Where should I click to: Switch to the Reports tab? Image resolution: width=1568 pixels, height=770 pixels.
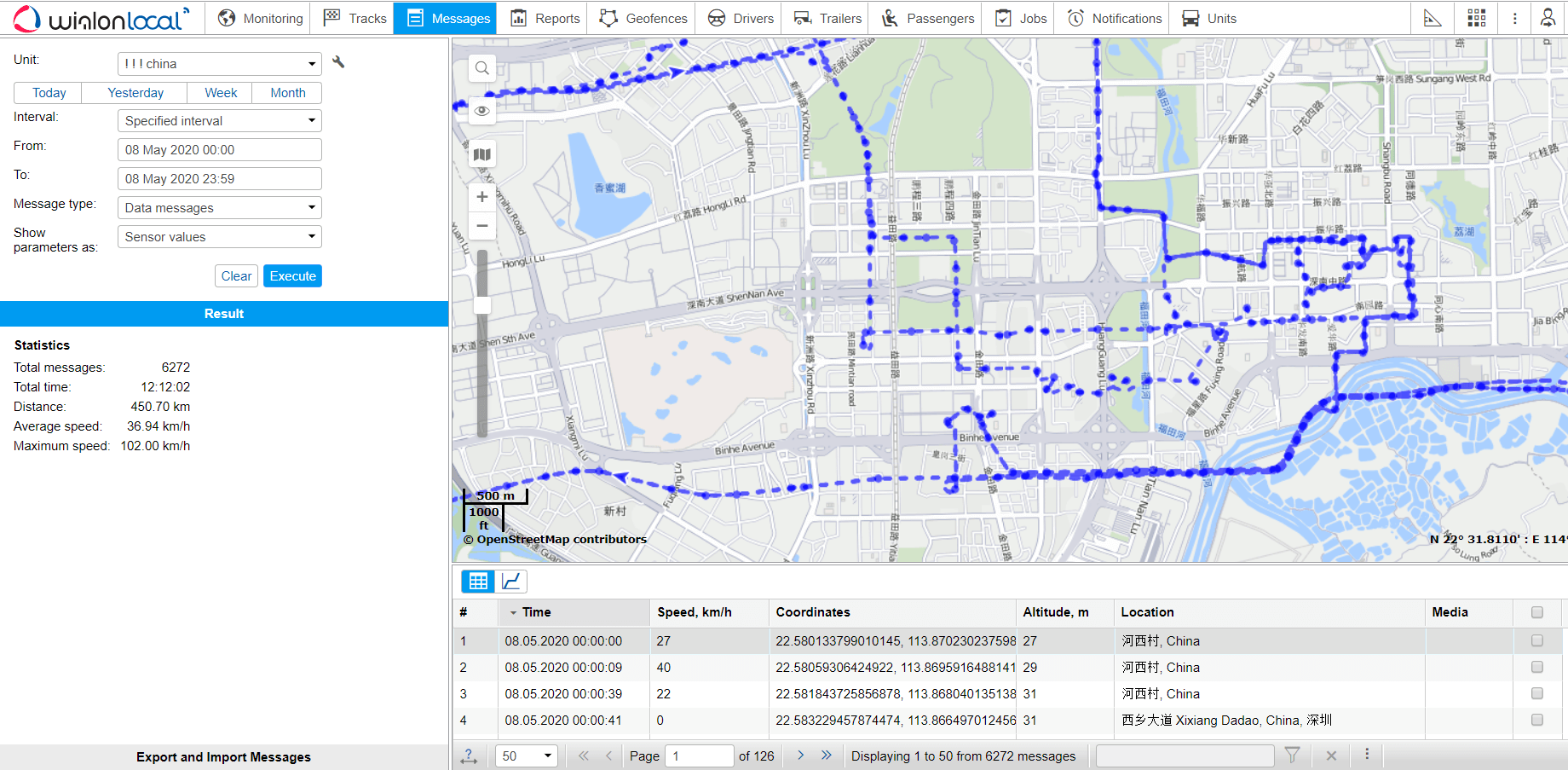tap(545, 18)
